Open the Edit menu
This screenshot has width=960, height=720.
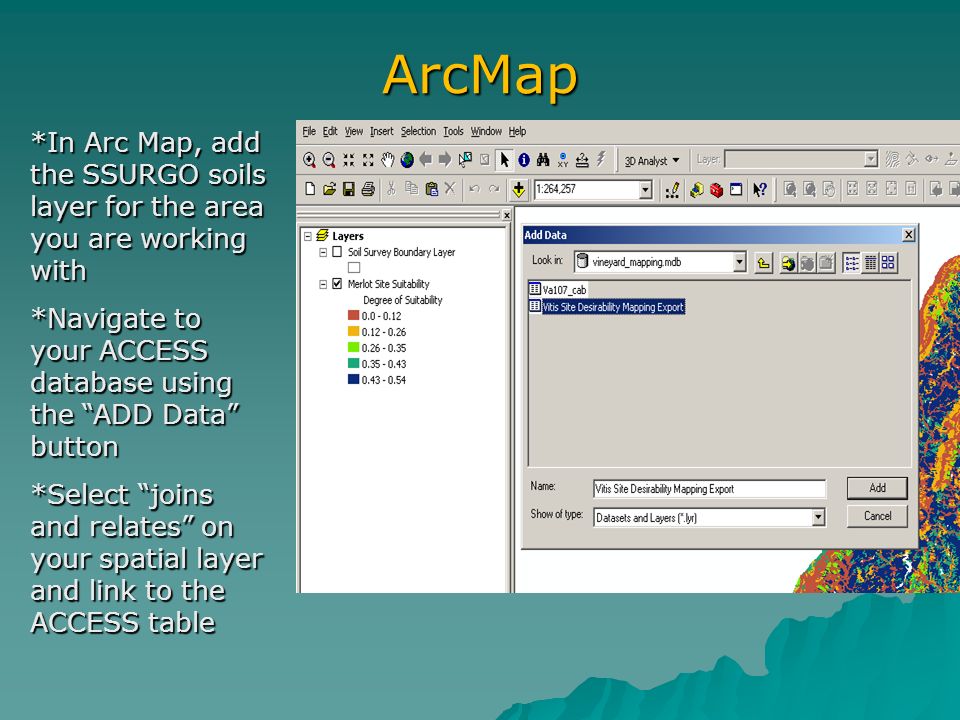(330, 131)
